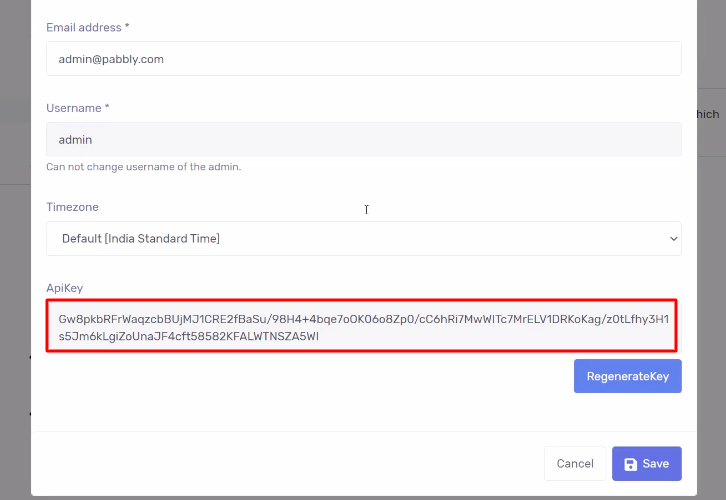726x500 pixels.
Task: Click the Email address label
Action: pyautogui.click(x=83, y=26)
